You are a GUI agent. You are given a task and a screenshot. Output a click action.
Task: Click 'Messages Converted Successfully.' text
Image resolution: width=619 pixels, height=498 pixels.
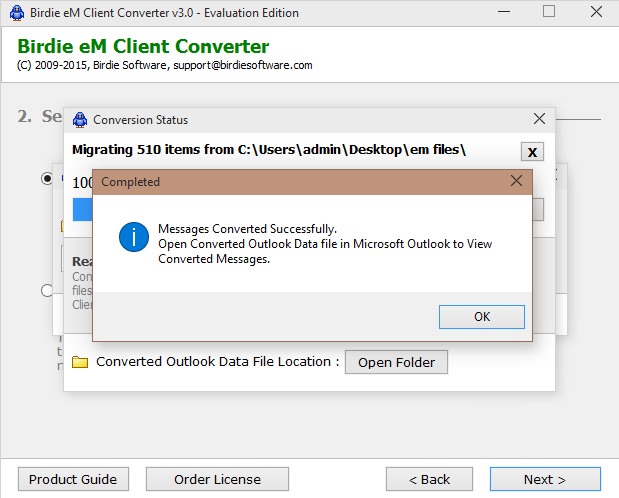[248, 229]
